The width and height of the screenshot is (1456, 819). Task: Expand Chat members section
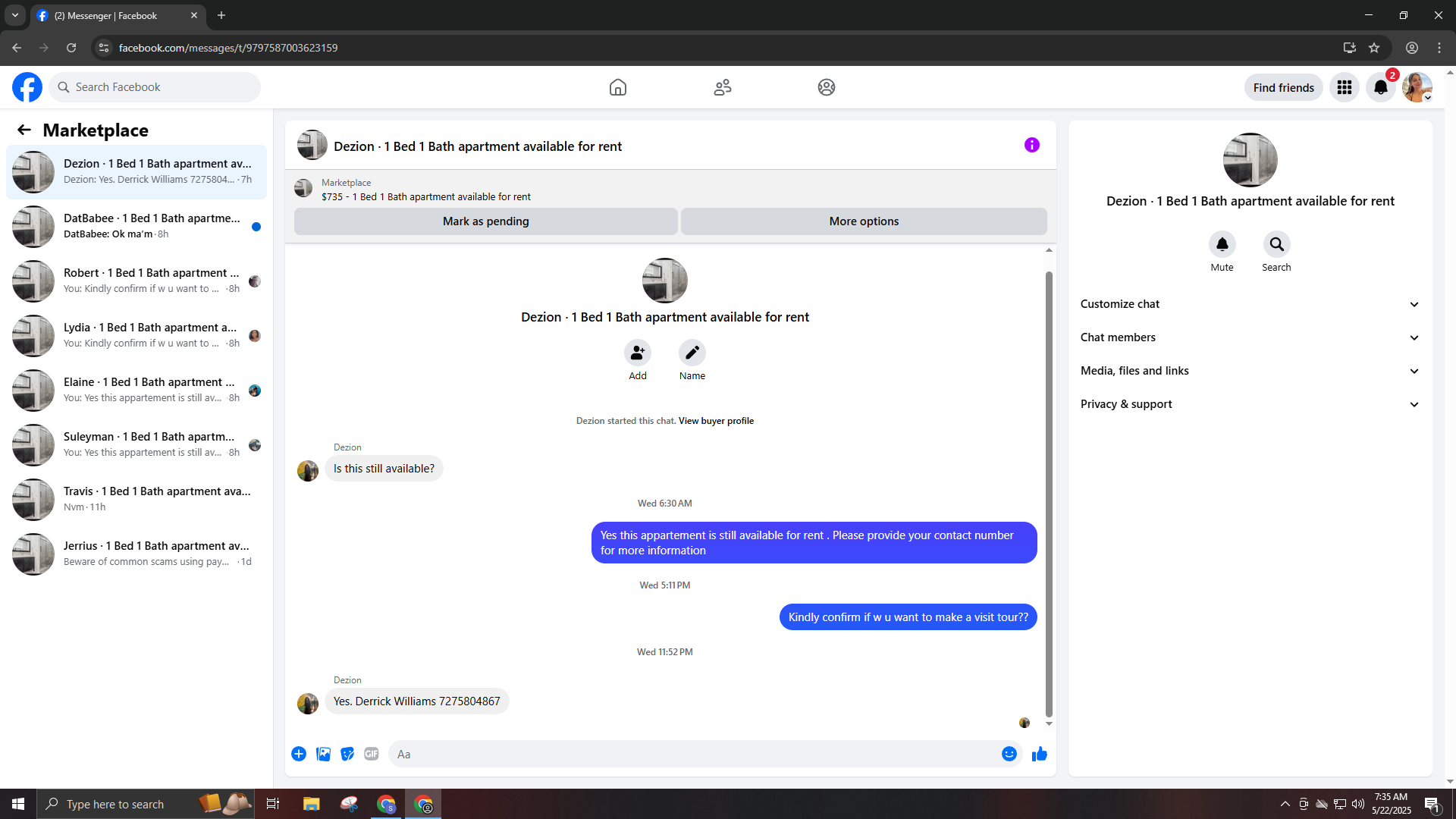coord(1250,337)
